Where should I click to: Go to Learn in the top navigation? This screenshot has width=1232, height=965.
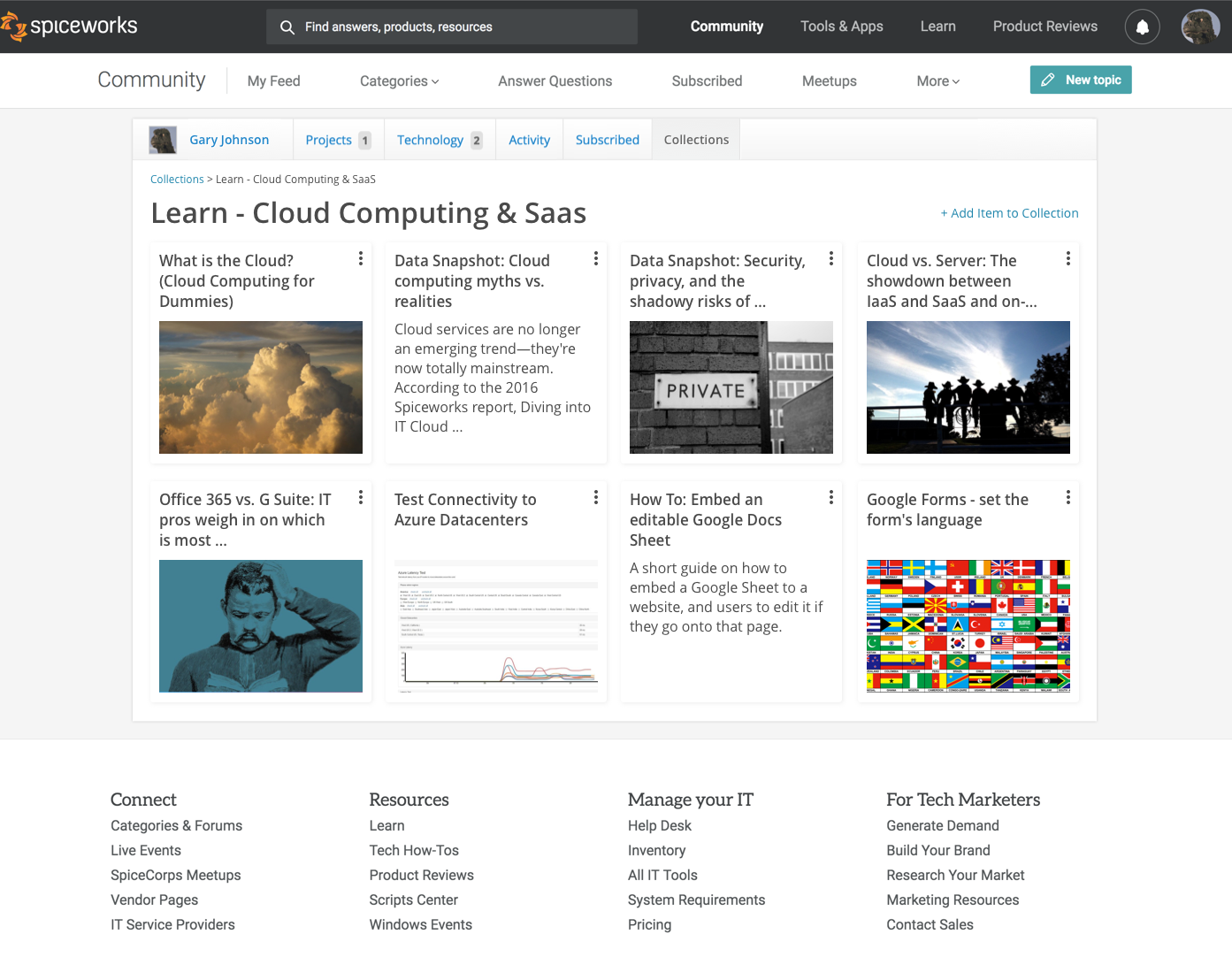click(x=937, y=27)
